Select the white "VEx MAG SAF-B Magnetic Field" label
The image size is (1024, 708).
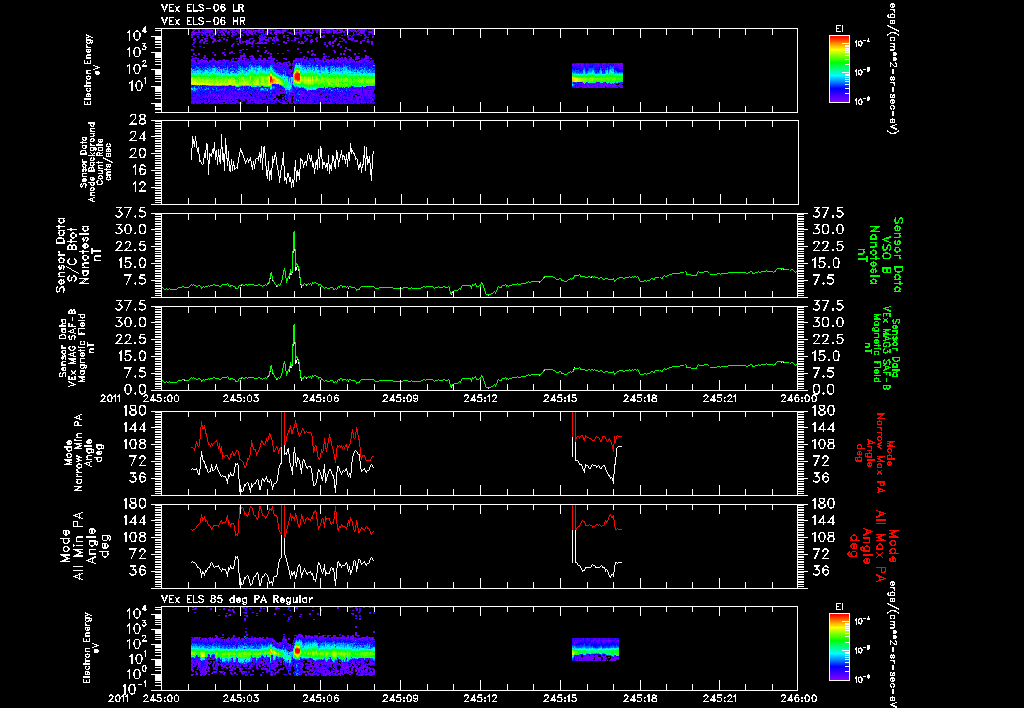tap(78, 347)
